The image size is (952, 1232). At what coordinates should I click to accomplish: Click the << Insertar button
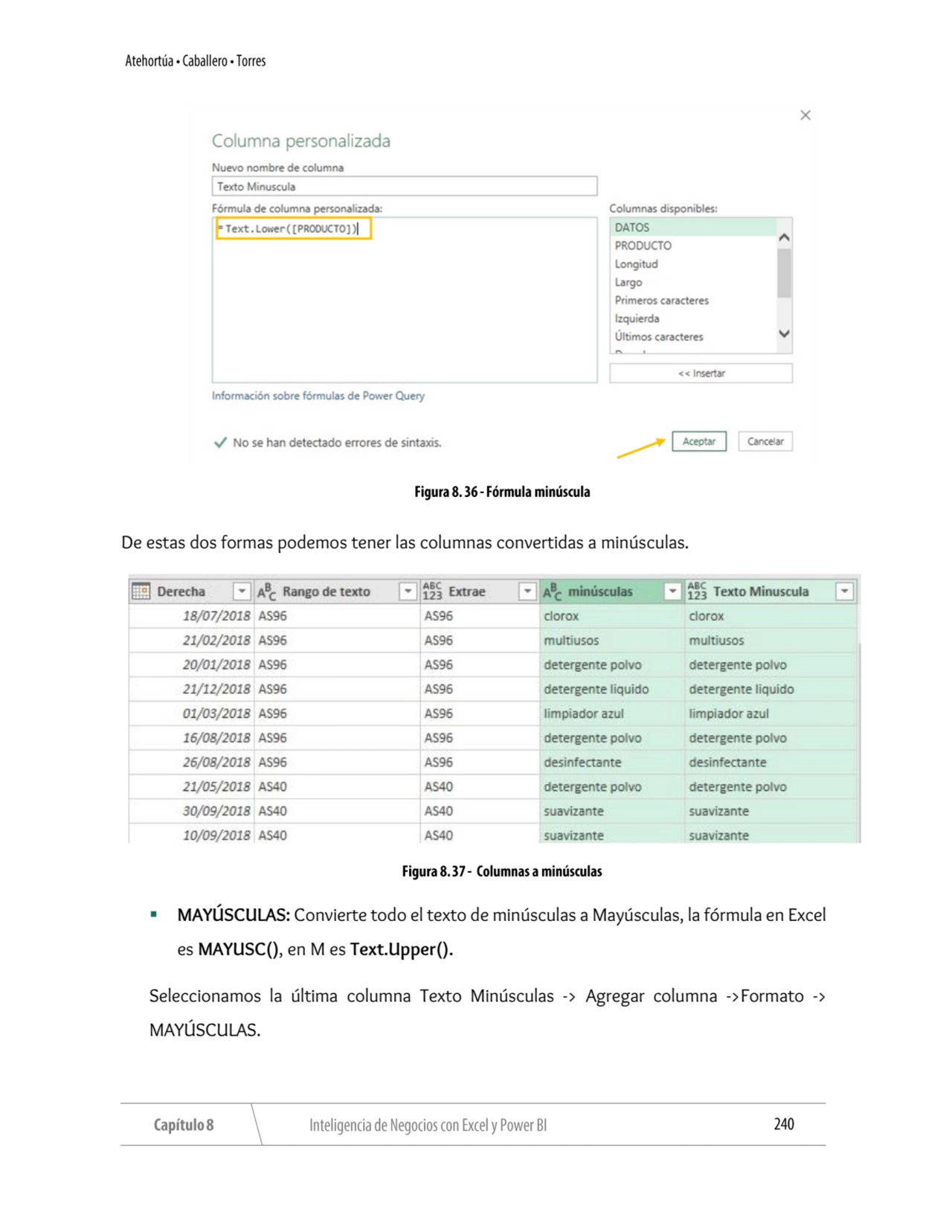(x=701, y=373)
